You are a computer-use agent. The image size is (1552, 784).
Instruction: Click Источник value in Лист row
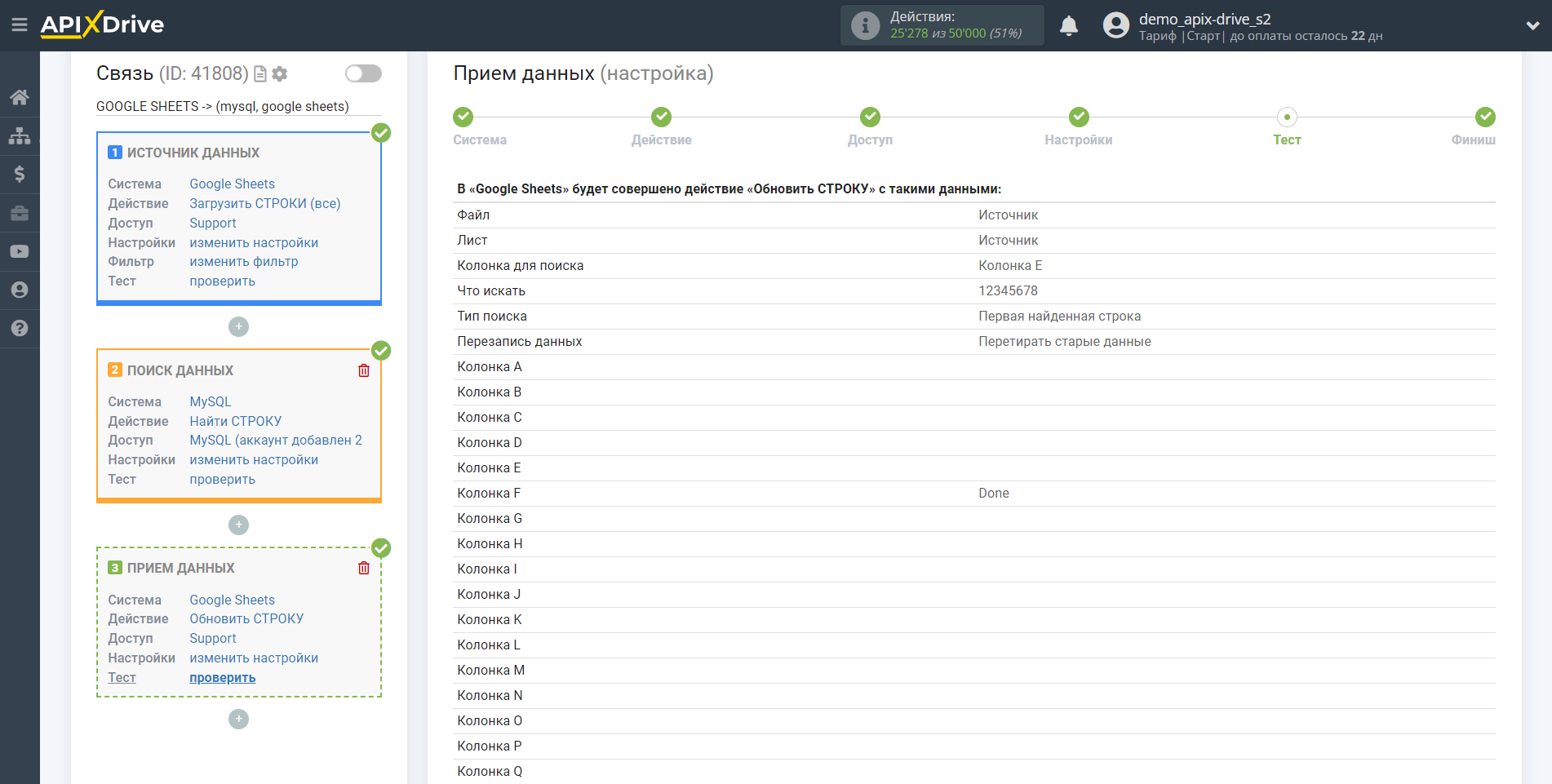1009,240
